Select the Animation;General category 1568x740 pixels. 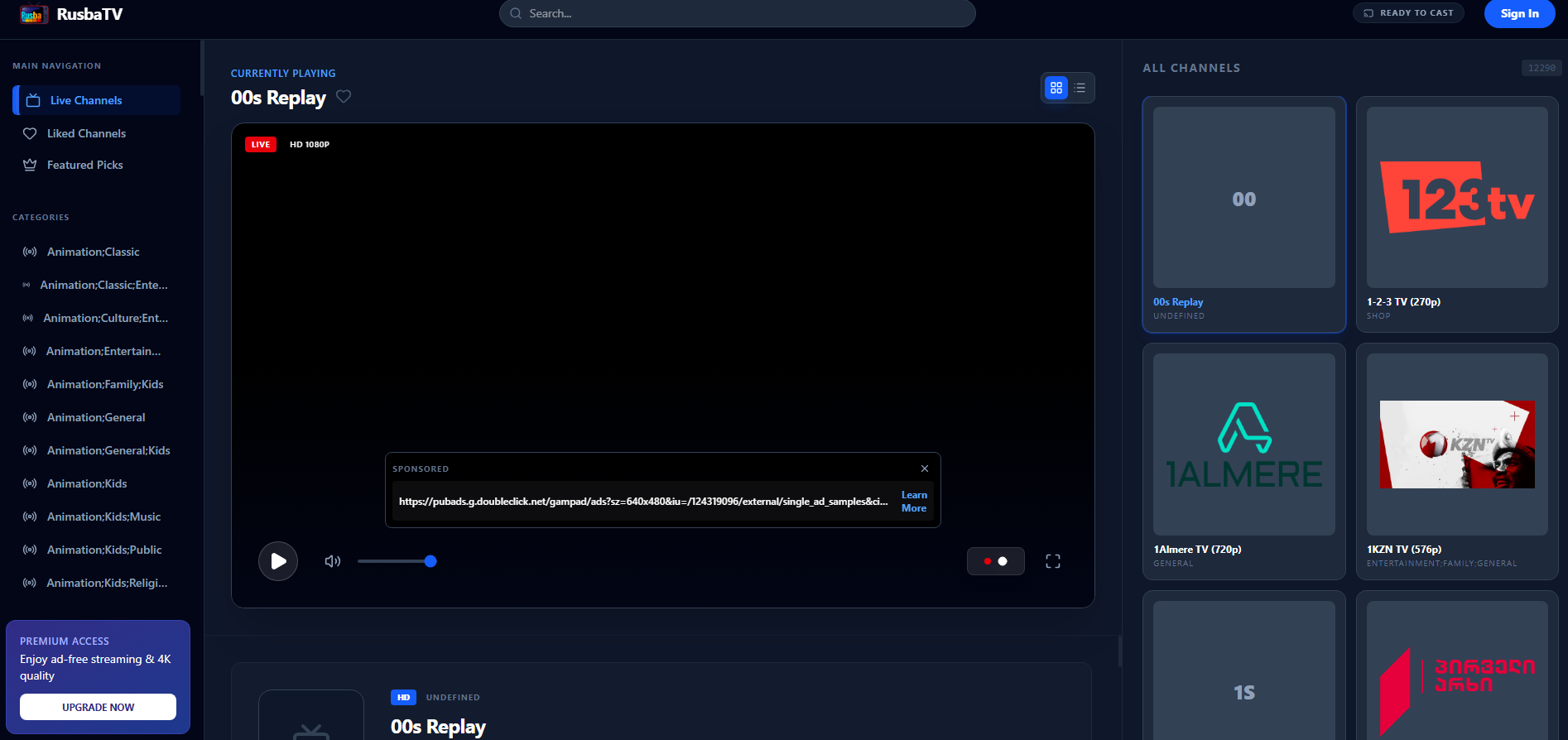pyautogui.click(x=97, y=417)
